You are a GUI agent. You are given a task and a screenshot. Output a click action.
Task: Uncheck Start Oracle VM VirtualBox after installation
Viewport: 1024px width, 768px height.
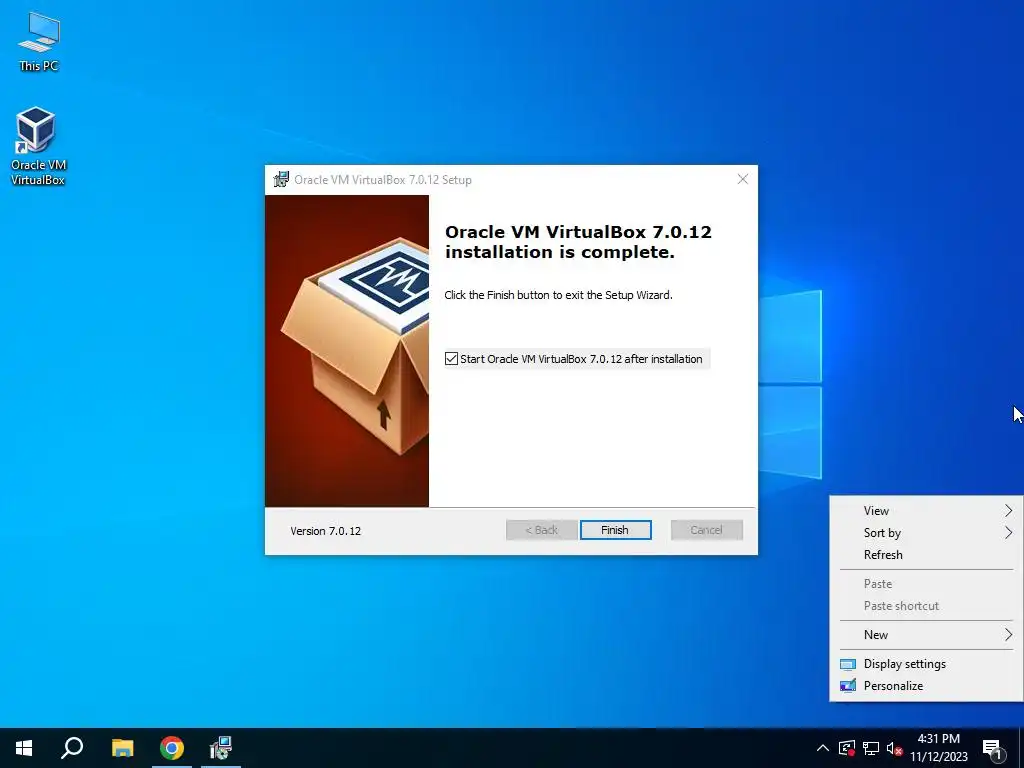[x=451, y=359]
